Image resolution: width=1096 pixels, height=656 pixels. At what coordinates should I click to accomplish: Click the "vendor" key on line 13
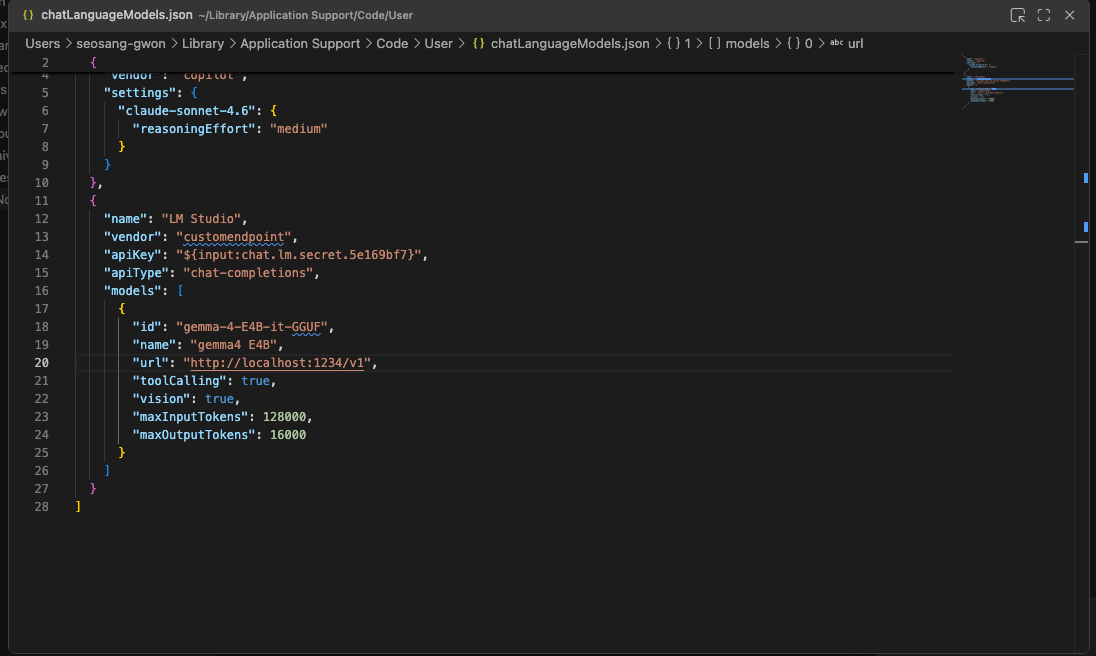(133, 237)
